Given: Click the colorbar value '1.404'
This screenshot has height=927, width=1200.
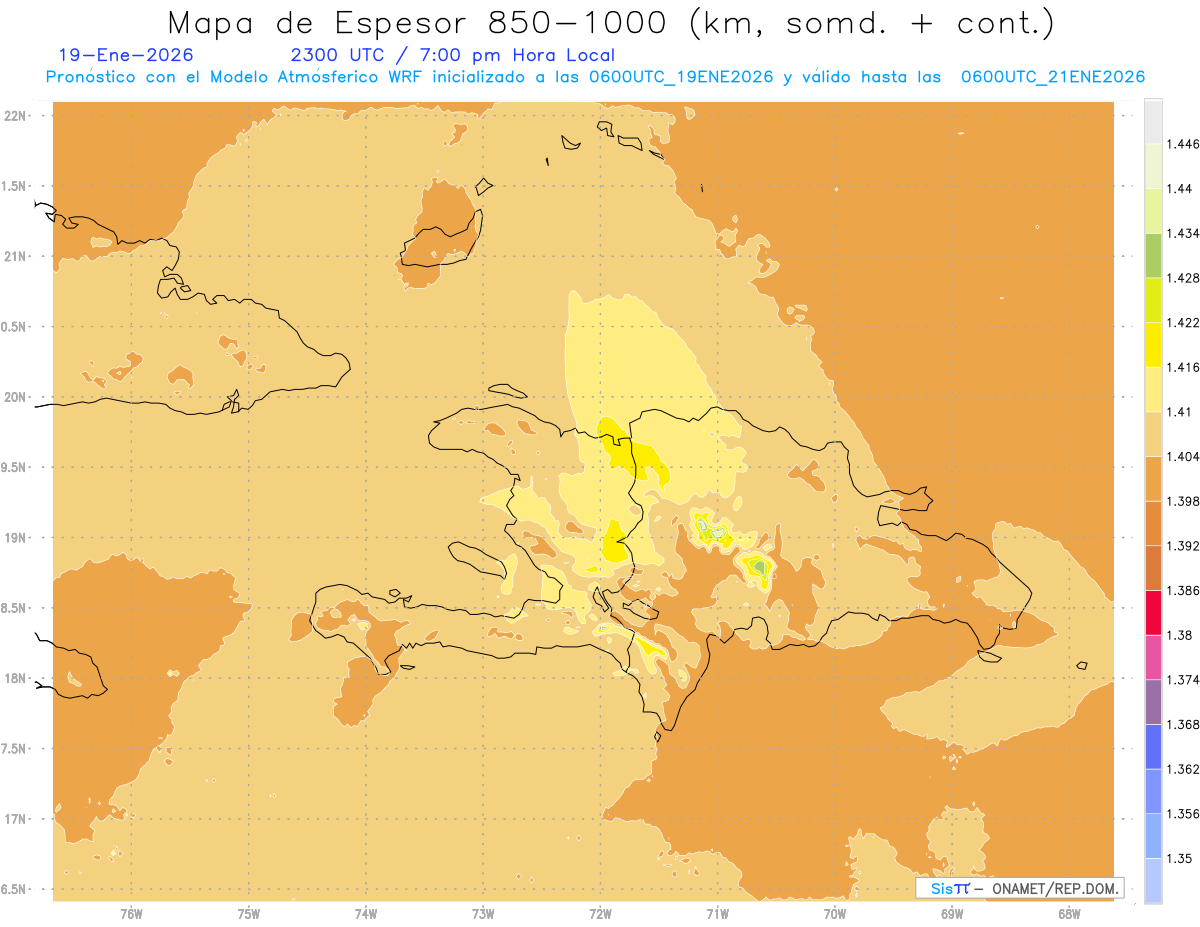Looking at the screenshot, I should point(1183,456).
